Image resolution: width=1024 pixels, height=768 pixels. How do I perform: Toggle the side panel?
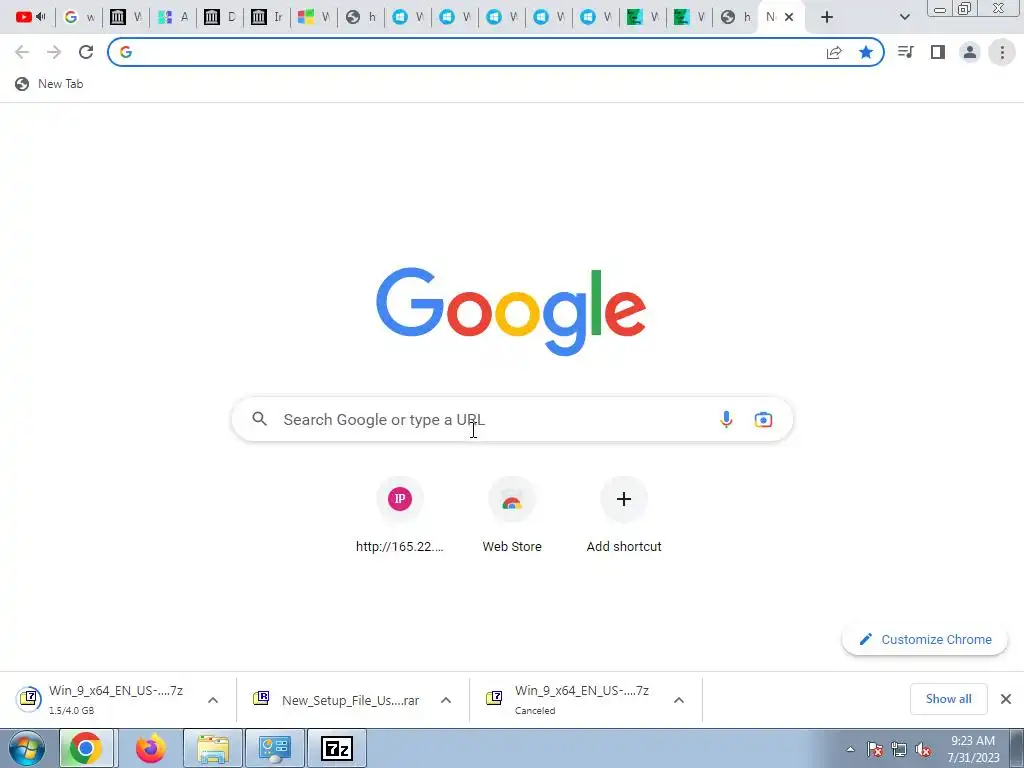click(938, 52)
